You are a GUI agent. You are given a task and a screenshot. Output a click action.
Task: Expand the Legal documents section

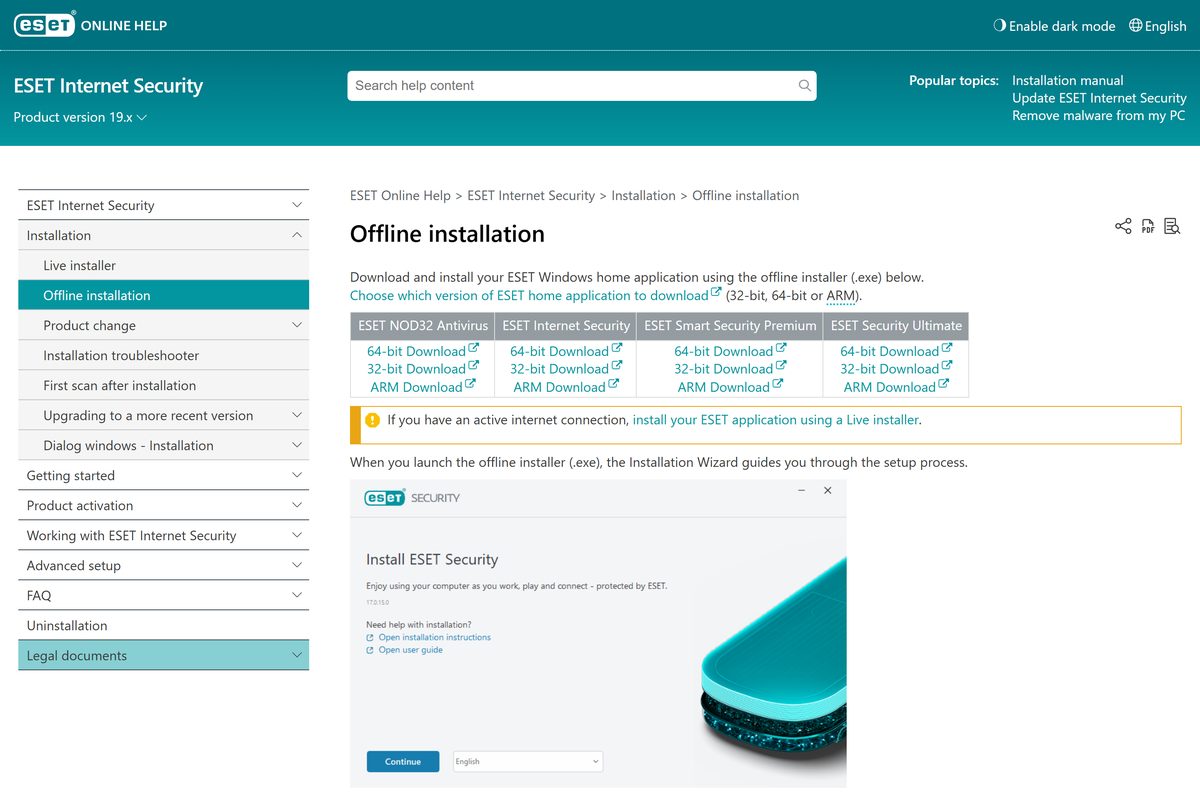pos(164,655)
